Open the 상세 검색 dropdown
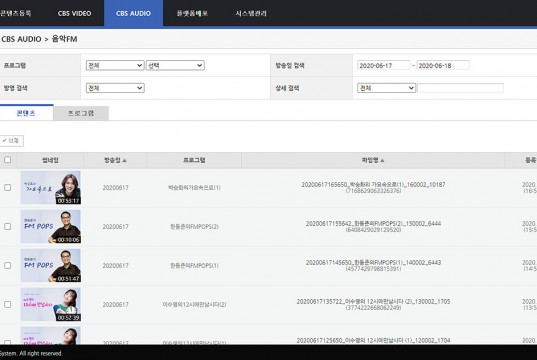This screenshot has height=360, width=537. pos(386,88)
